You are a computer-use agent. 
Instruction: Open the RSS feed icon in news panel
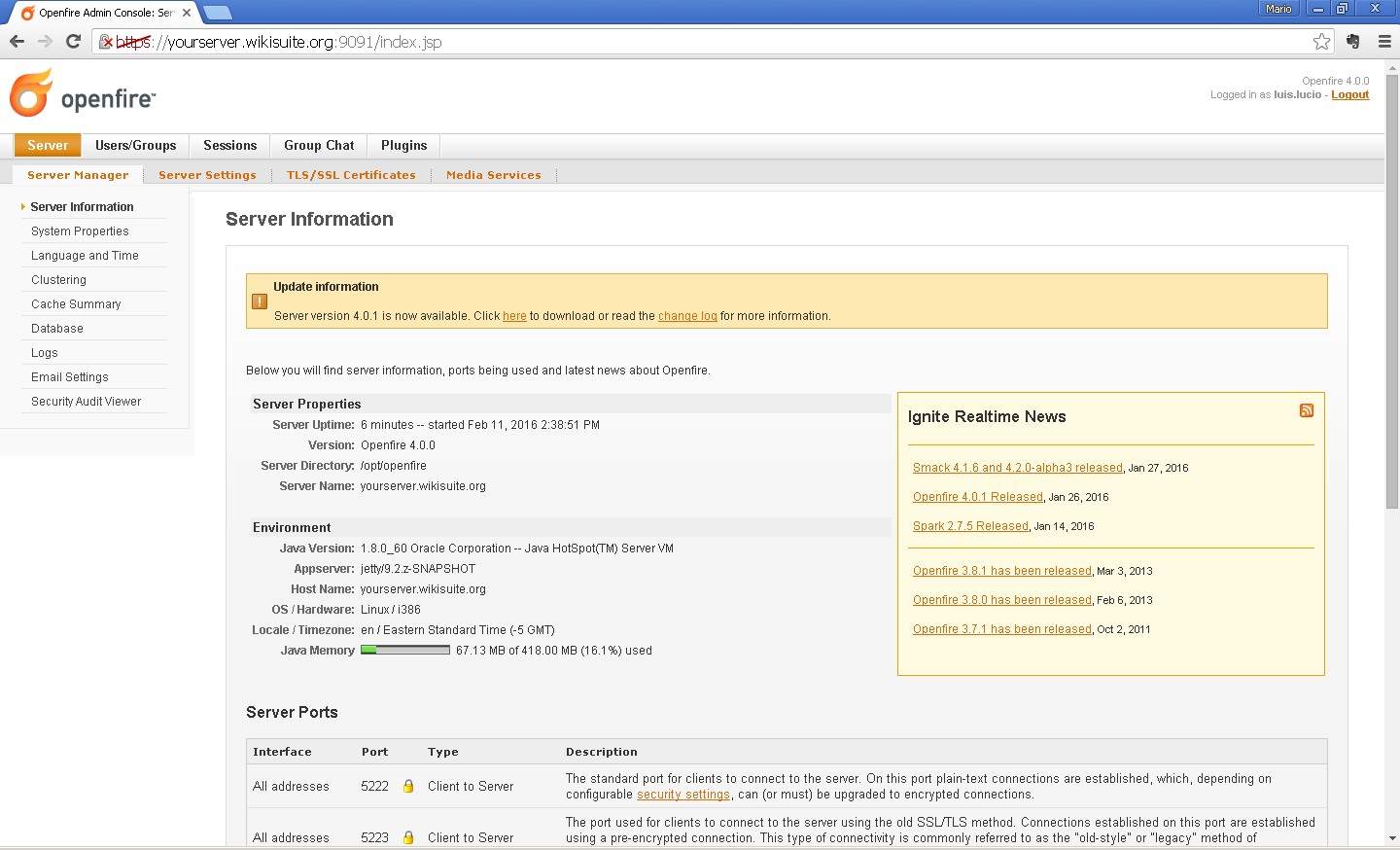tap(1307, 410)
